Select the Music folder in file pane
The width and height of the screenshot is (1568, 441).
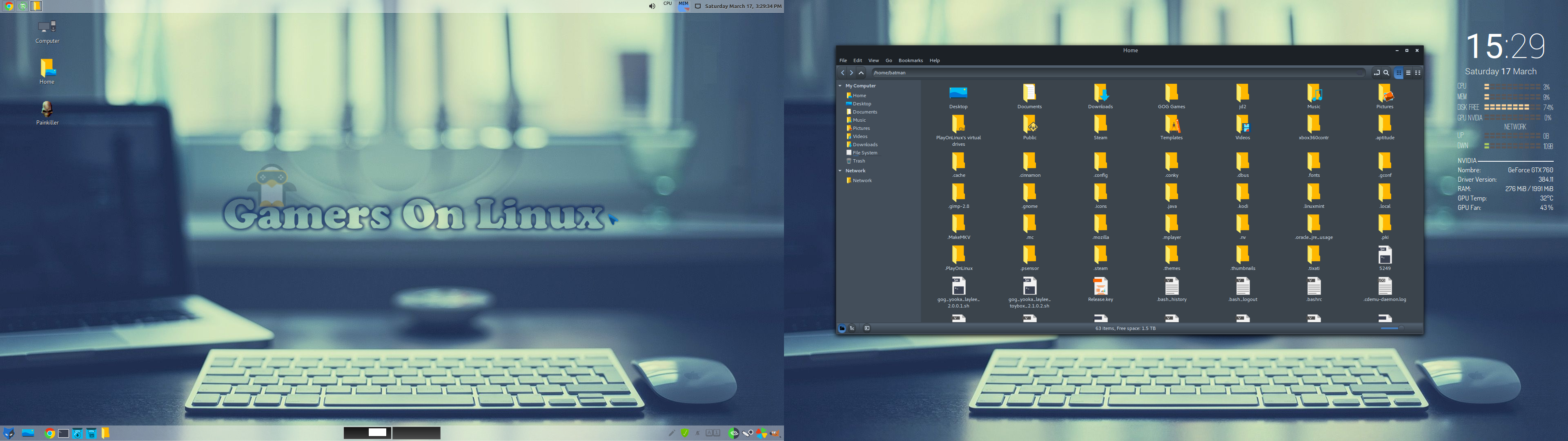pos(1314,97)
